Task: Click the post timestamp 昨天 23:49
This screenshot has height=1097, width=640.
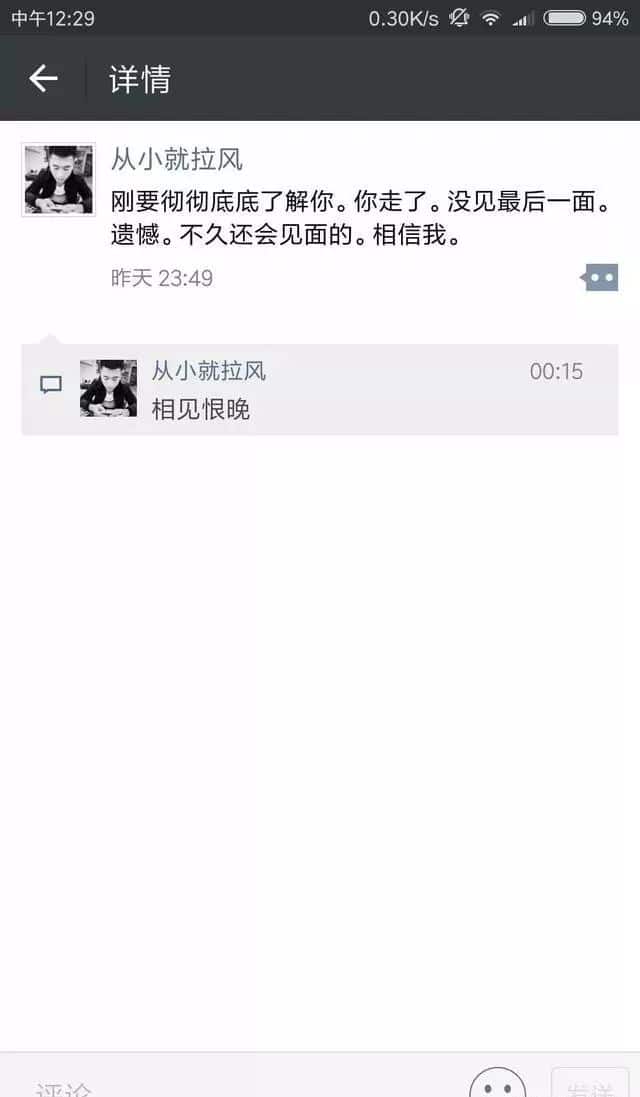Action: (162, 278)
